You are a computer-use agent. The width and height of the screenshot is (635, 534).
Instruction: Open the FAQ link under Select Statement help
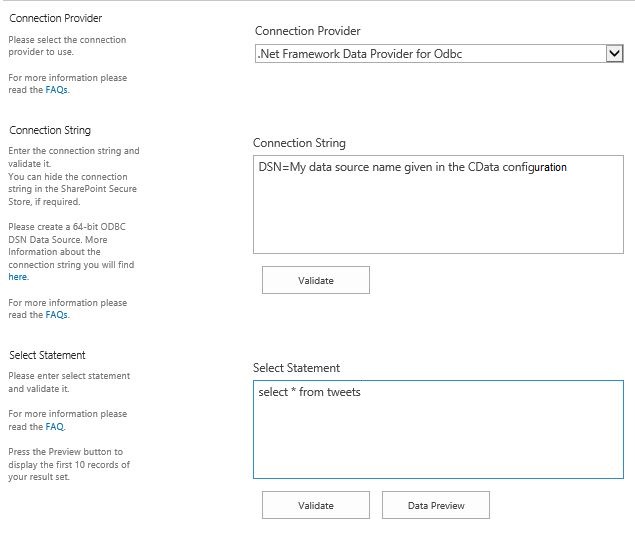click(x=55, y=426)
